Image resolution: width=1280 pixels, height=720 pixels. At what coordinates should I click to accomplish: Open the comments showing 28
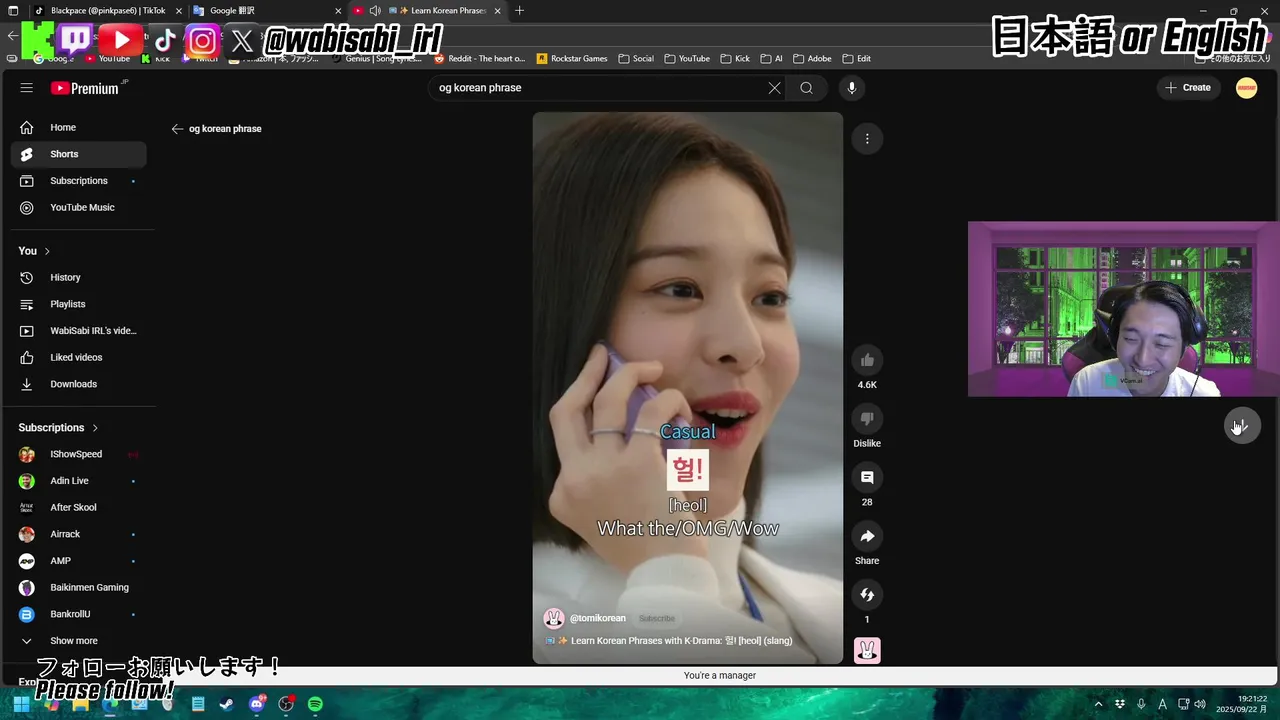coord(867,478)
